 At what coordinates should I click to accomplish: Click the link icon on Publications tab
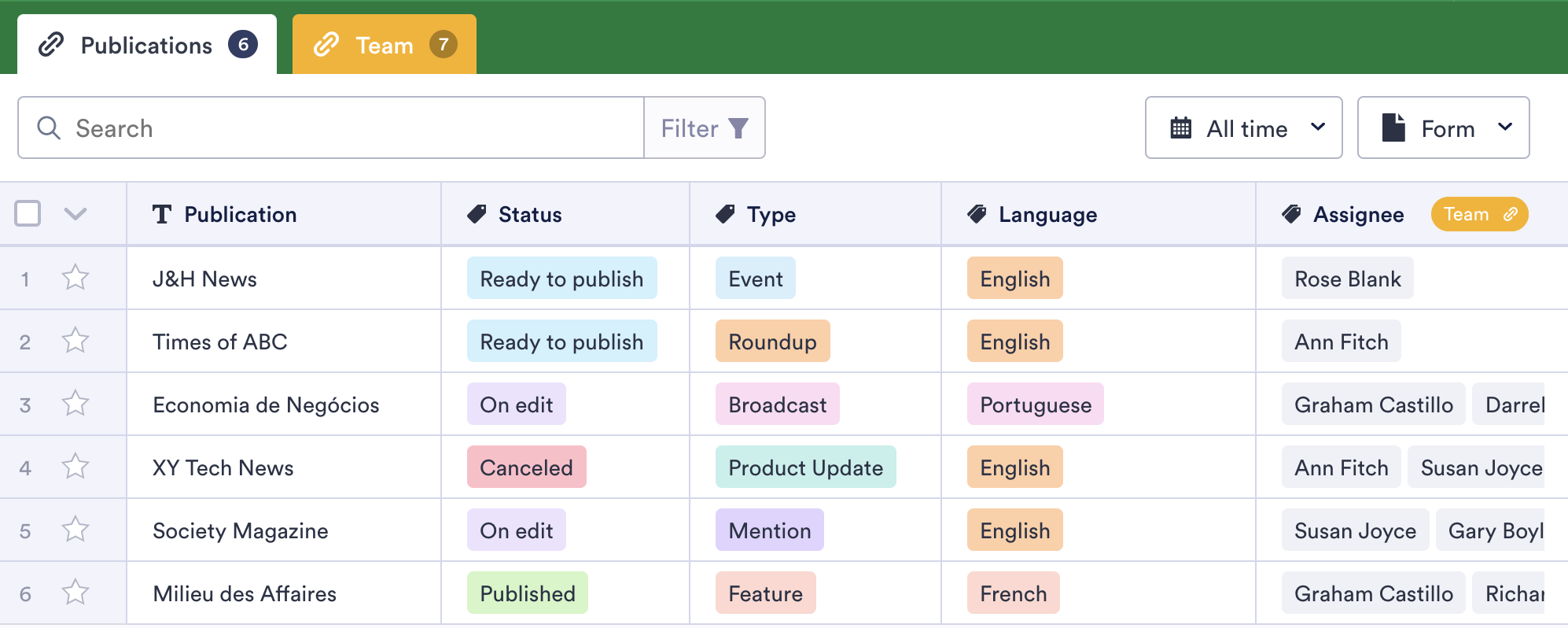tap(51, 45)
